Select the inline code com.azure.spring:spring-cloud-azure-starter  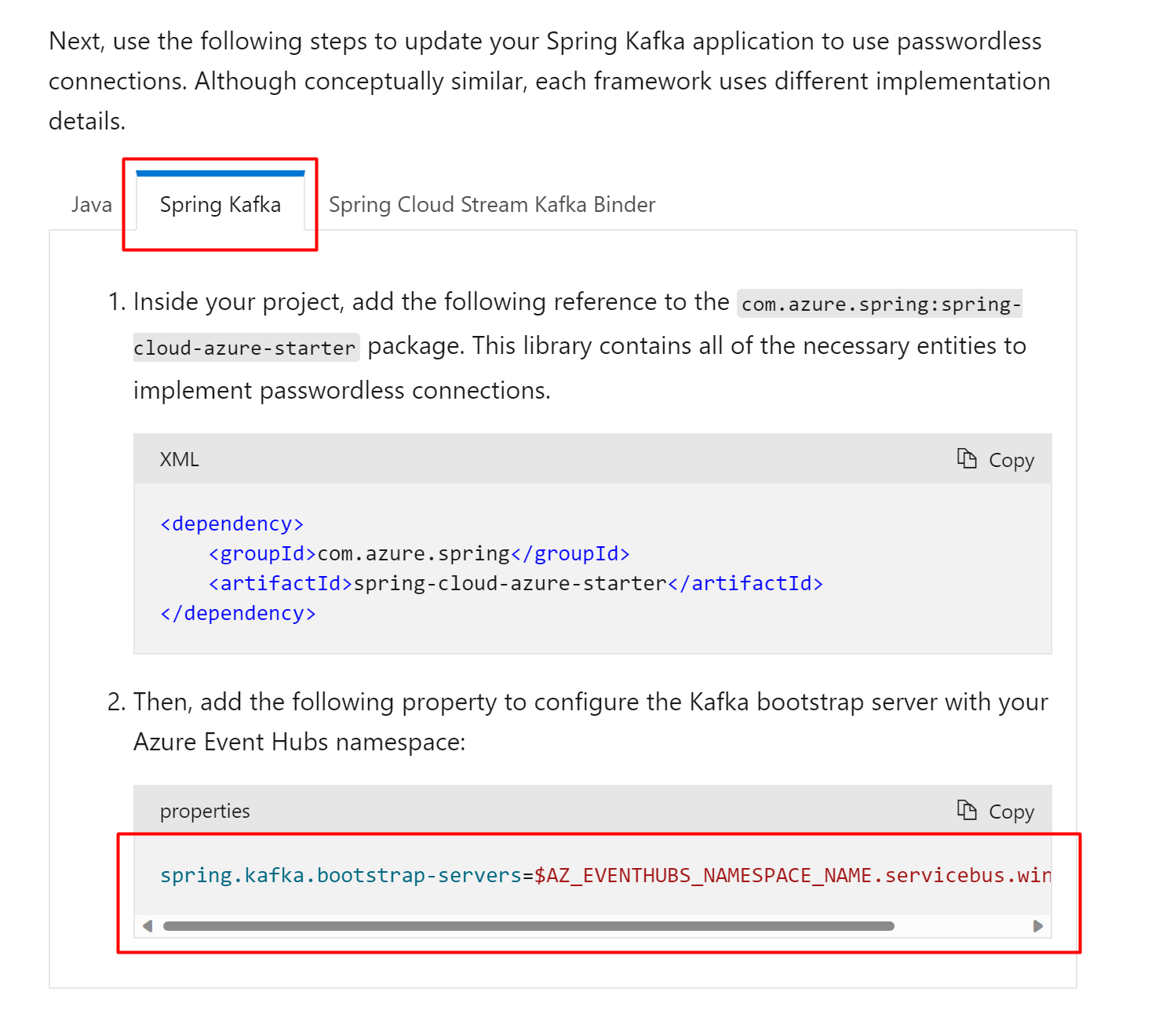tap(878, 304)
